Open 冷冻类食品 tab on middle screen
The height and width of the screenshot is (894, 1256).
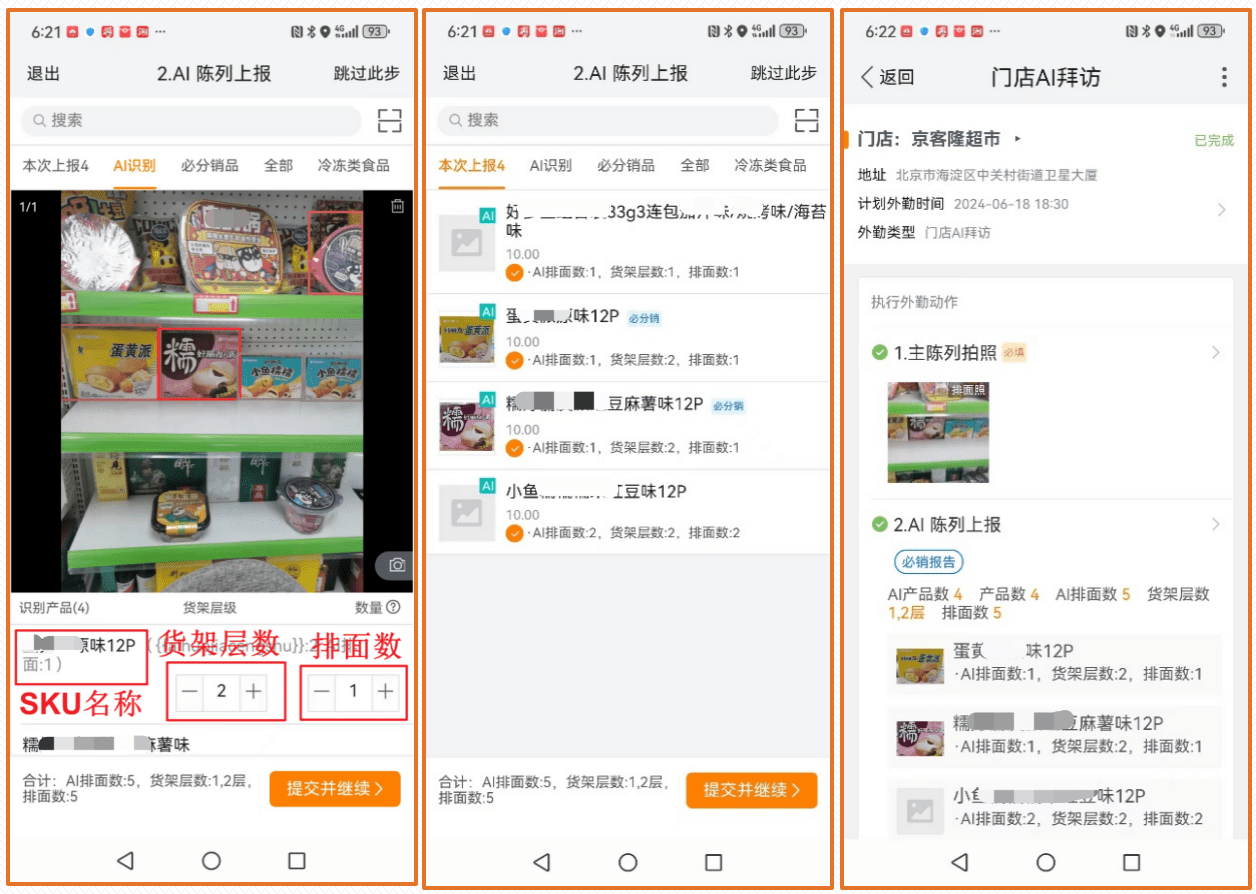[770, 165]
